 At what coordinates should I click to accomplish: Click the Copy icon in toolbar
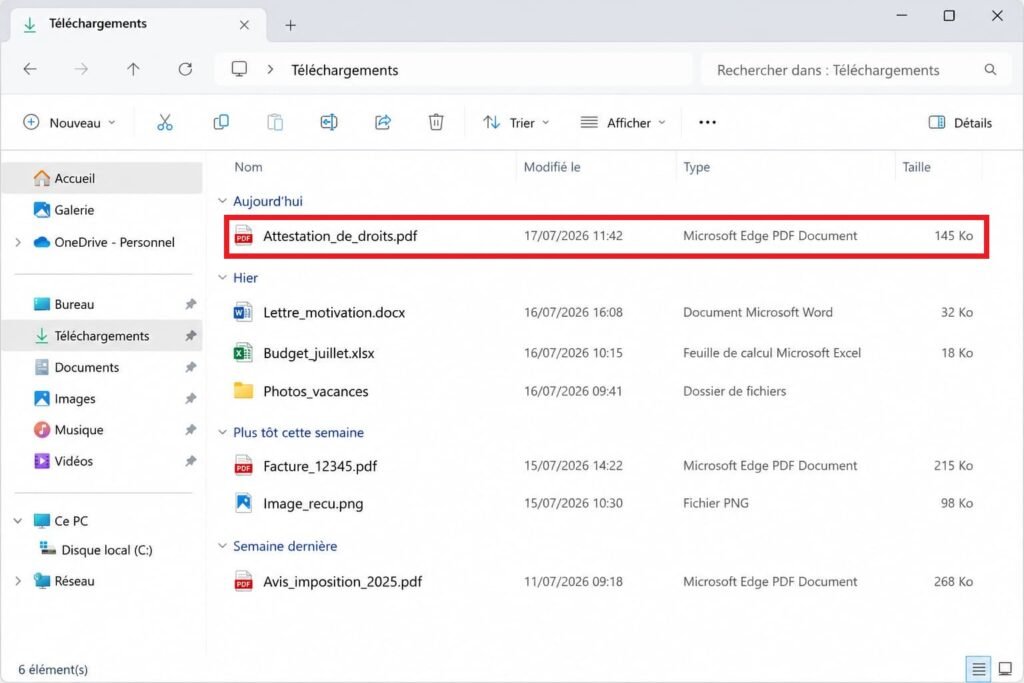221,122
